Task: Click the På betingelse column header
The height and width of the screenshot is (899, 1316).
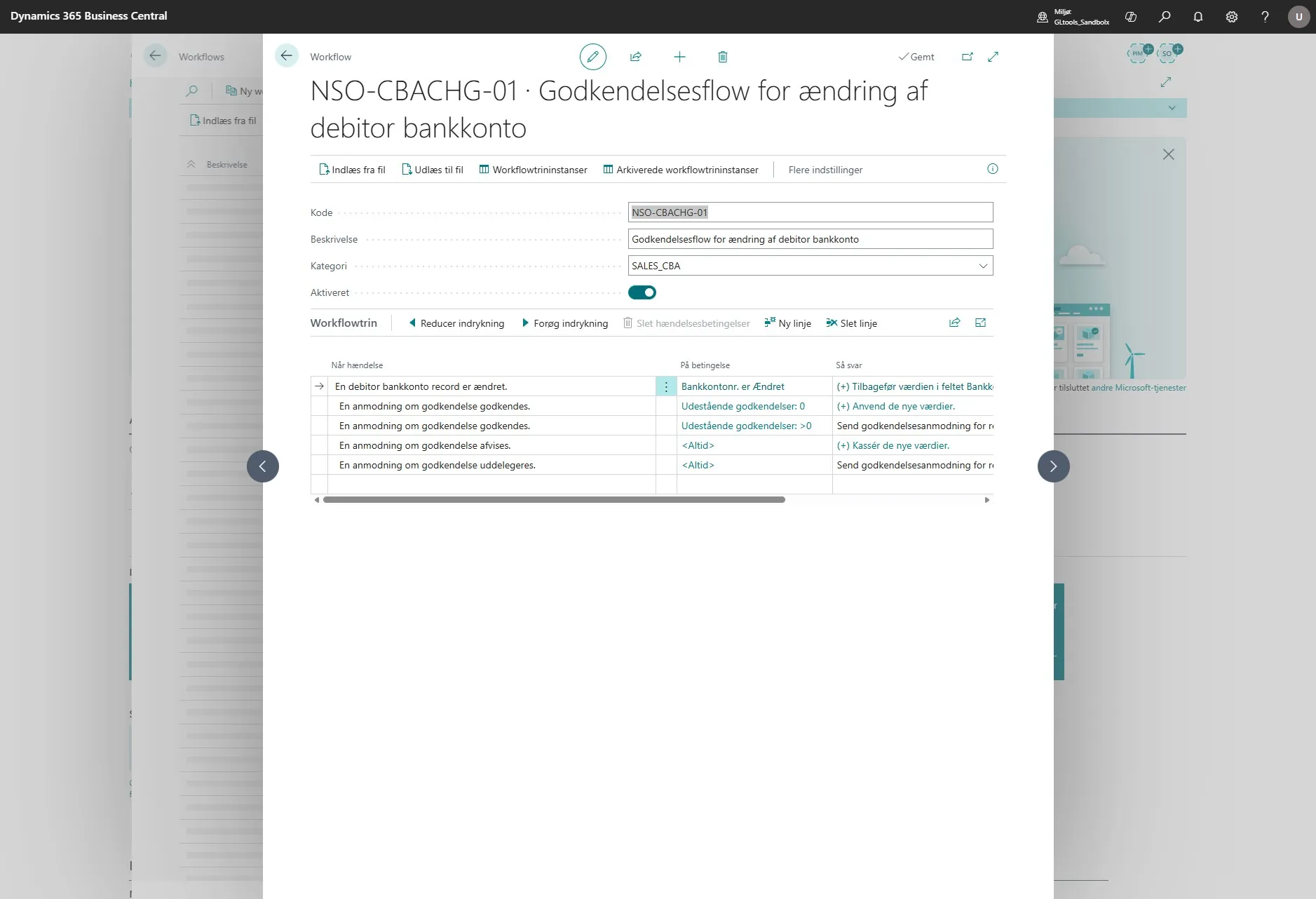Action: pyautogui.click(x=705, y=365)
